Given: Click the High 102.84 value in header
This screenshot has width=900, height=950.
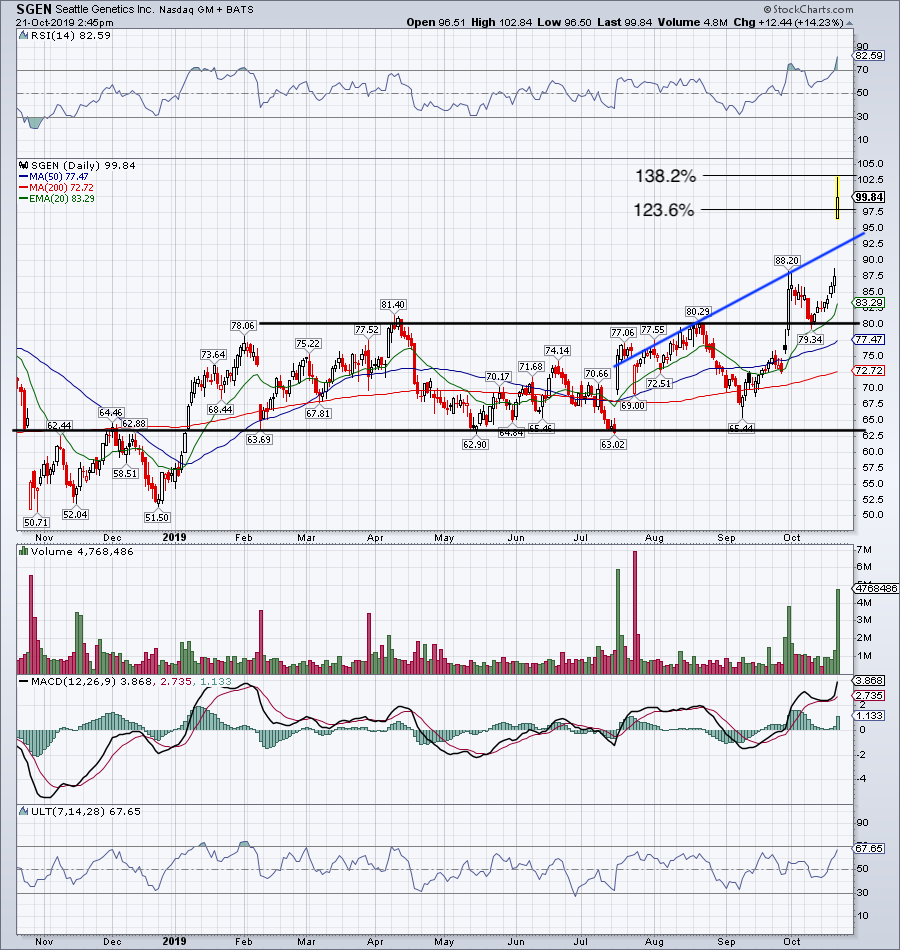Looking at the screenshot, I should [x=501, y=22].
